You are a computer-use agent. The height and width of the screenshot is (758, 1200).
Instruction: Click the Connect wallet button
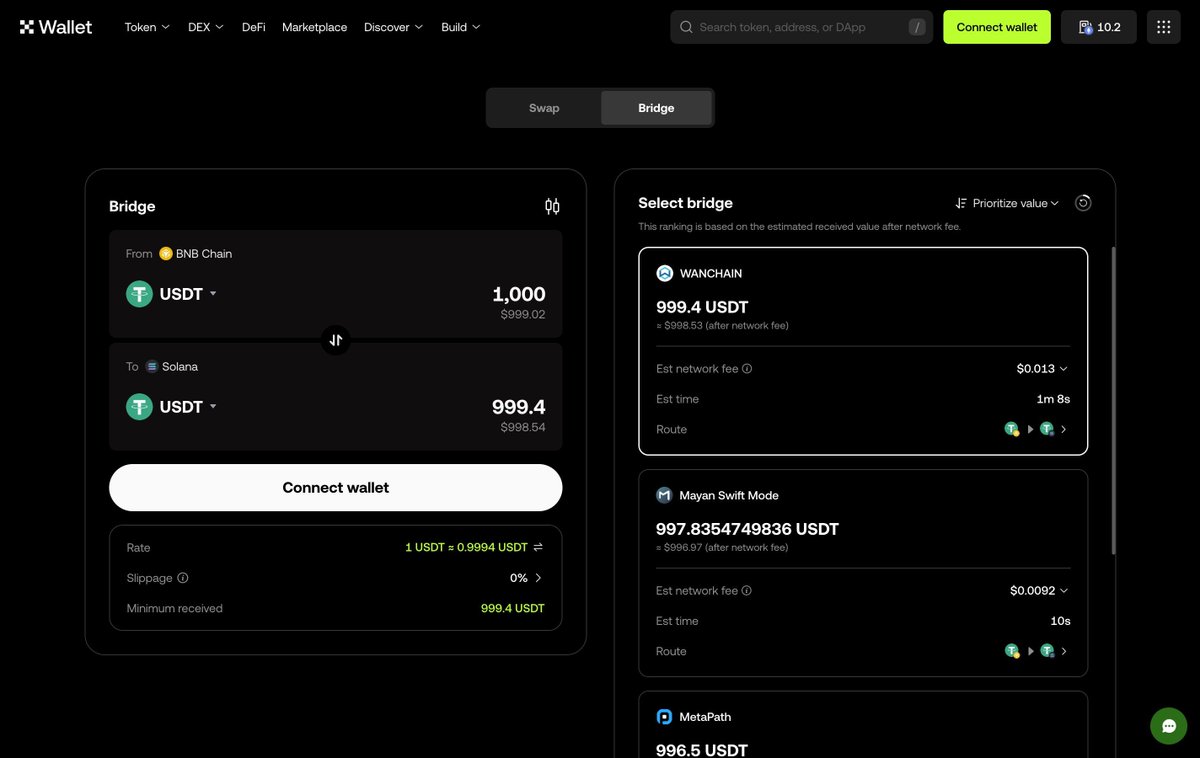pos(335,487)
